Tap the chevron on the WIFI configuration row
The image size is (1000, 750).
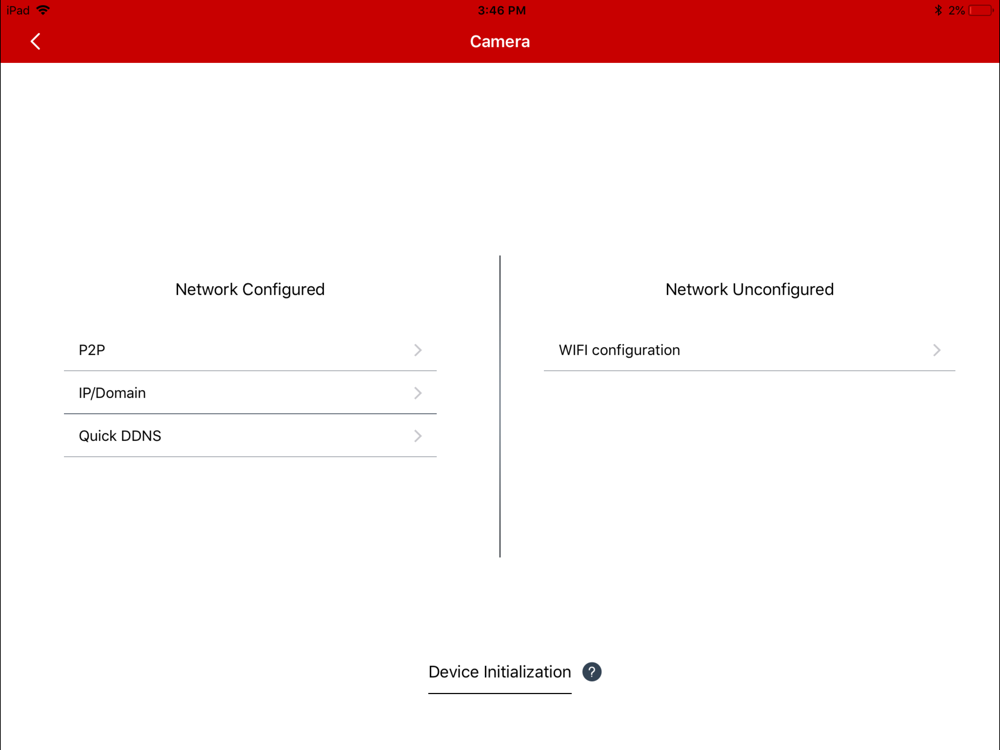coord(936,350)
